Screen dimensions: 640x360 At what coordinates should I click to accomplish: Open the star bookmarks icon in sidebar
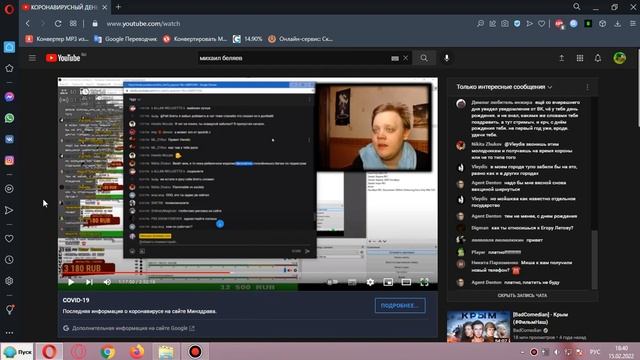[x=9, y=68]
